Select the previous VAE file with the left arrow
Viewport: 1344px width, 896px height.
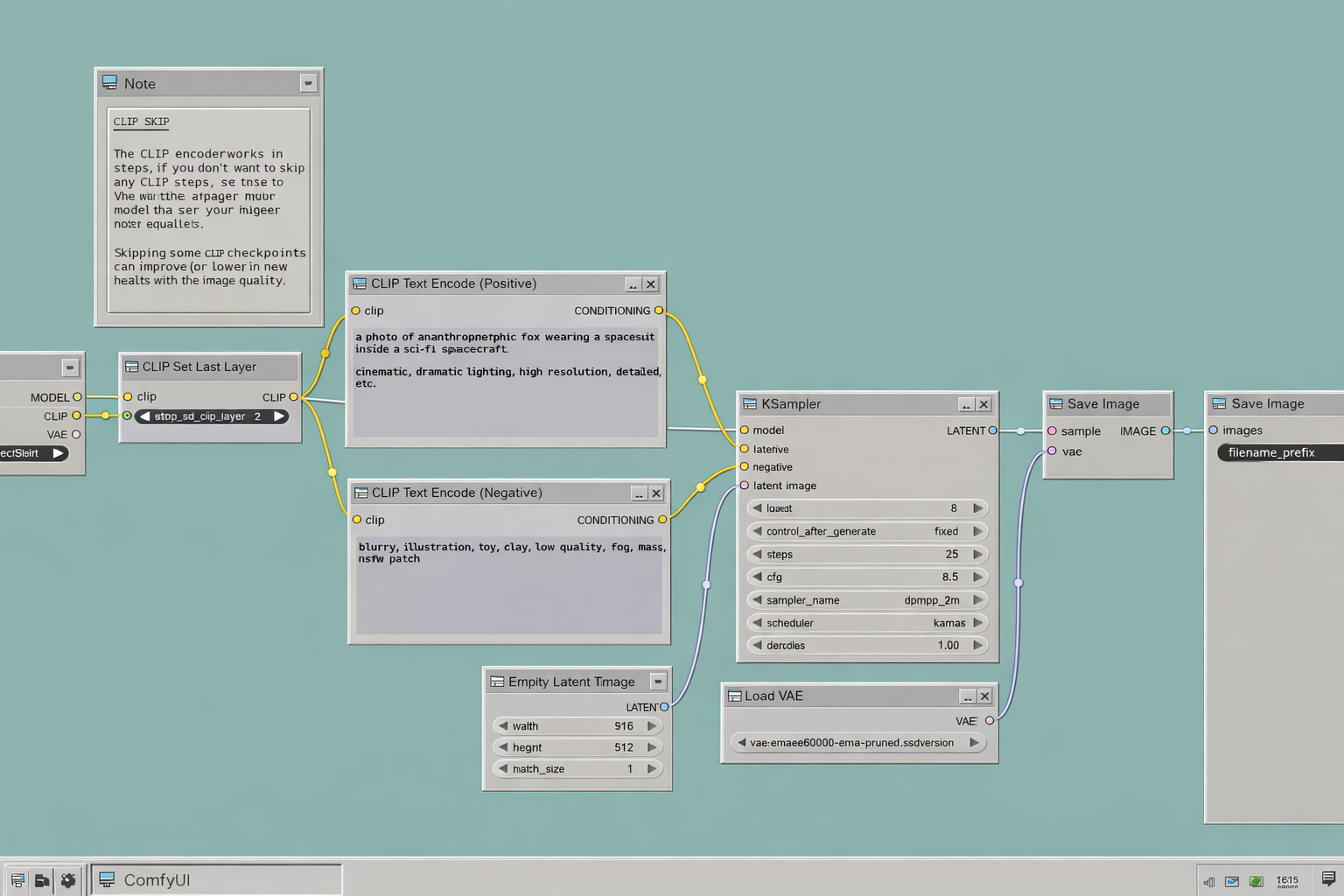pyautogui.click(x=741, y=743)
